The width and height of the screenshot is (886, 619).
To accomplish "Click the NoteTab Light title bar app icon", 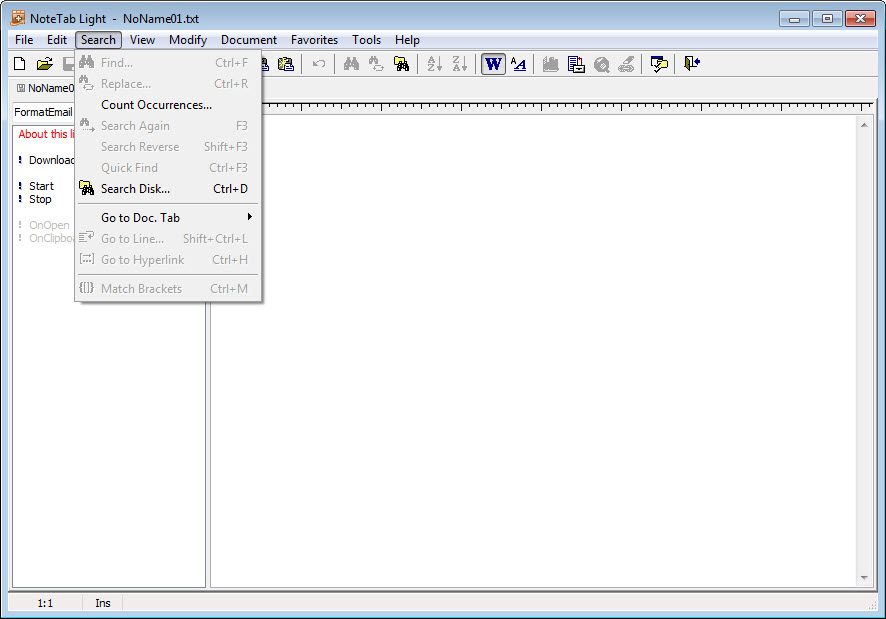I will (x=18, y=18).
